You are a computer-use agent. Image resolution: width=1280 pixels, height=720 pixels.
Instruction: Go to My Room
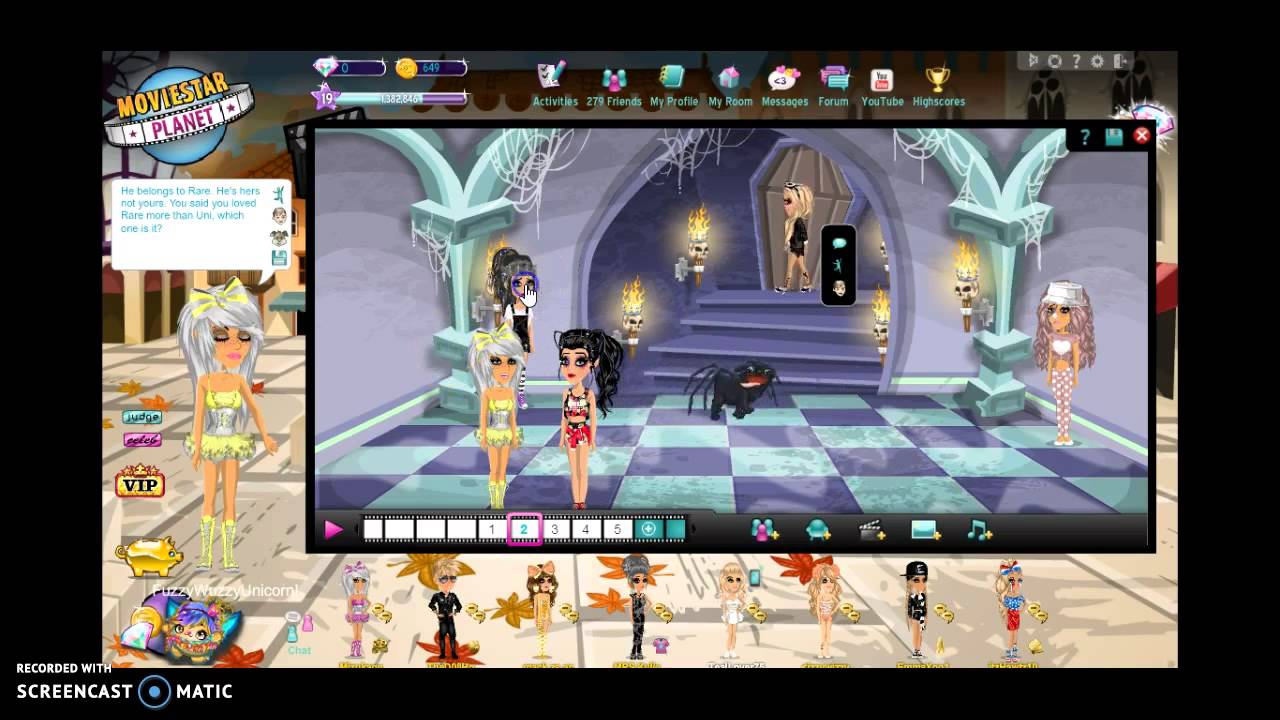729,79
